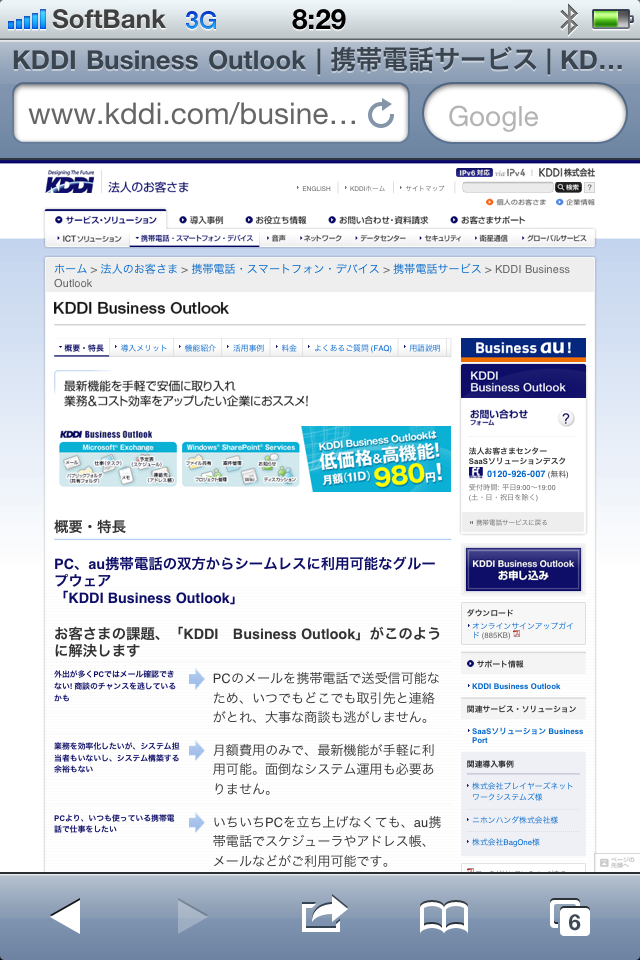
Task: Open the ENGLISH link
Action: coord(314,189)
